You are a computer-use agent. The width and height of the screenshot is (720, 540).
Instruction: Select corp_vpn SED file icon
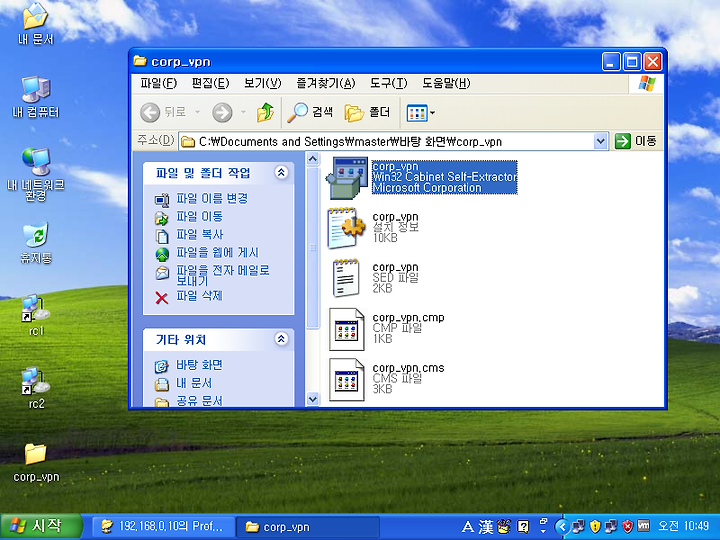tap(346, 278)
